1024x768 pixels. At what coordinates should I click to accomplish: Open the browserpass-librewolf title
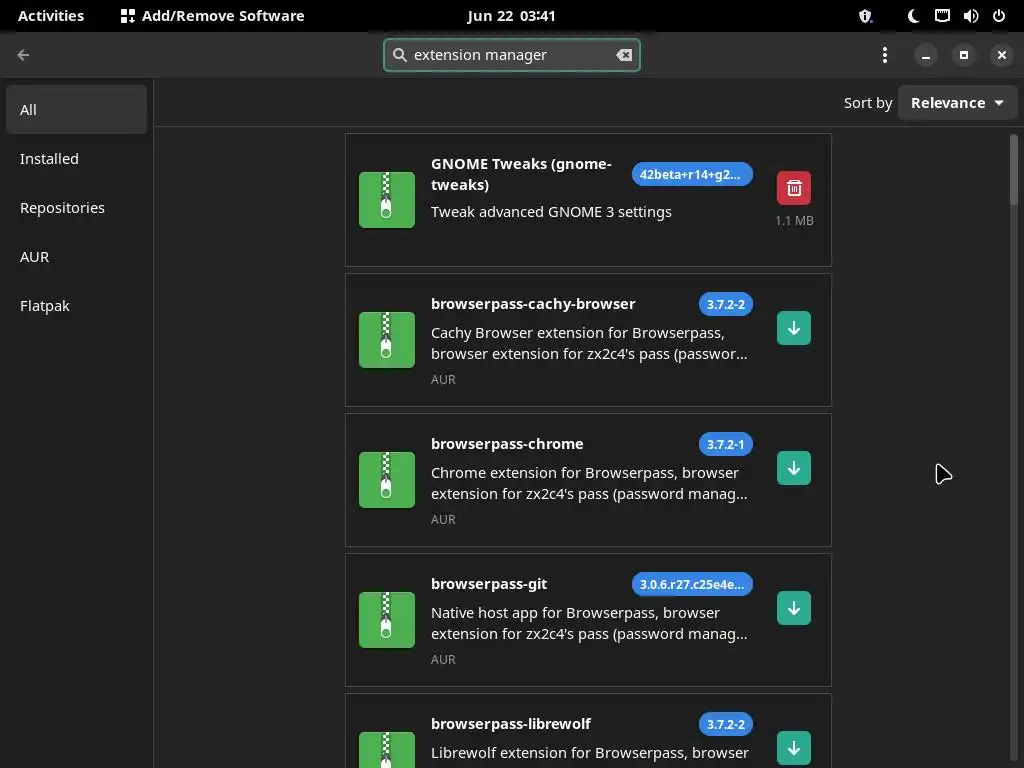pyautogui.click(x=511, y=724)
